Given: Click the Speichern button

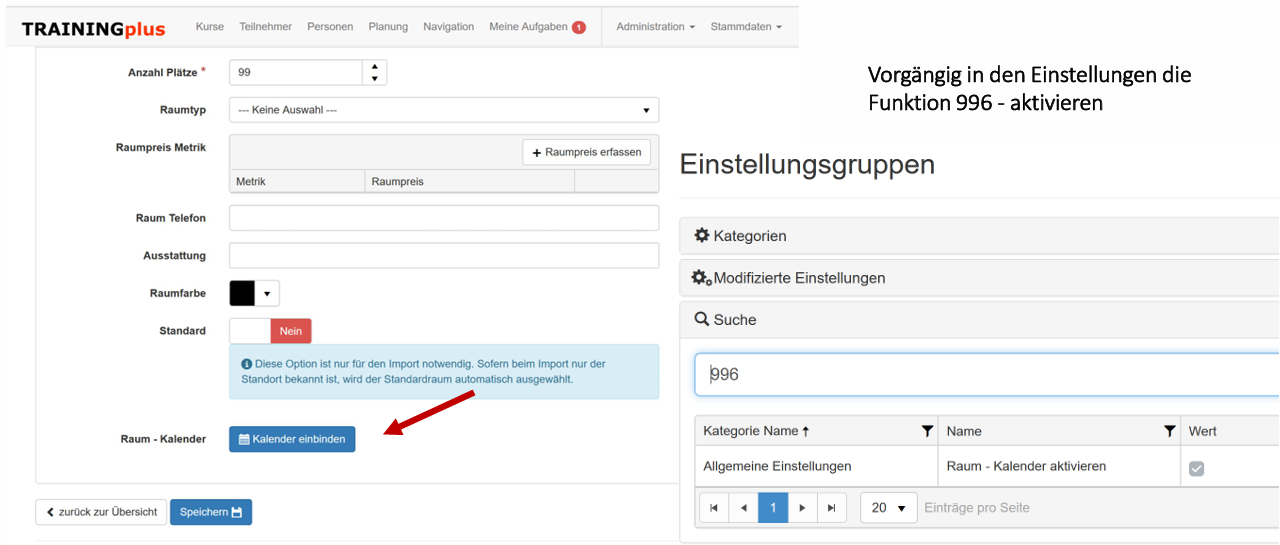Looking at the screenshot, I should pyautogui.click(x=211, y=512).
